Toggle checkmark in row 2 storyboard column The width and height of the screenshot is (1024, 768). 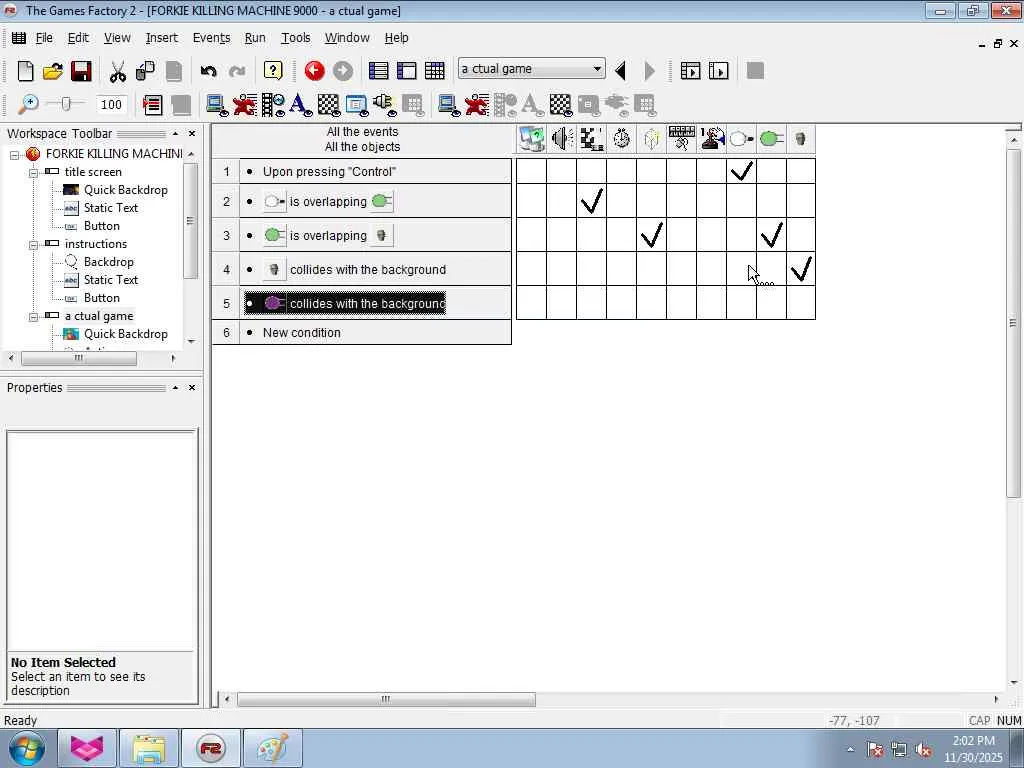click(x=592, y=201)
